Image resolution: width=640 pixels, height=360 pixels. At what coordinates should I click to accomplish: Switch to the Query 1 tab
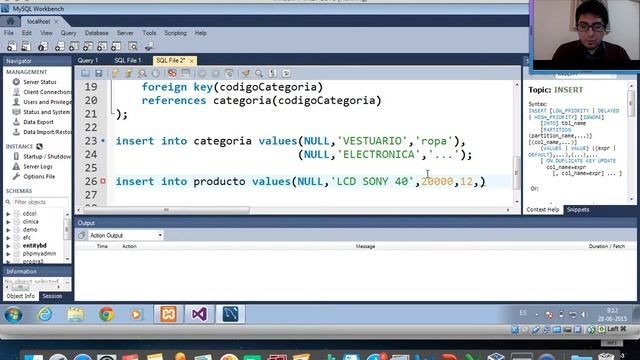(x=88, y=60)
